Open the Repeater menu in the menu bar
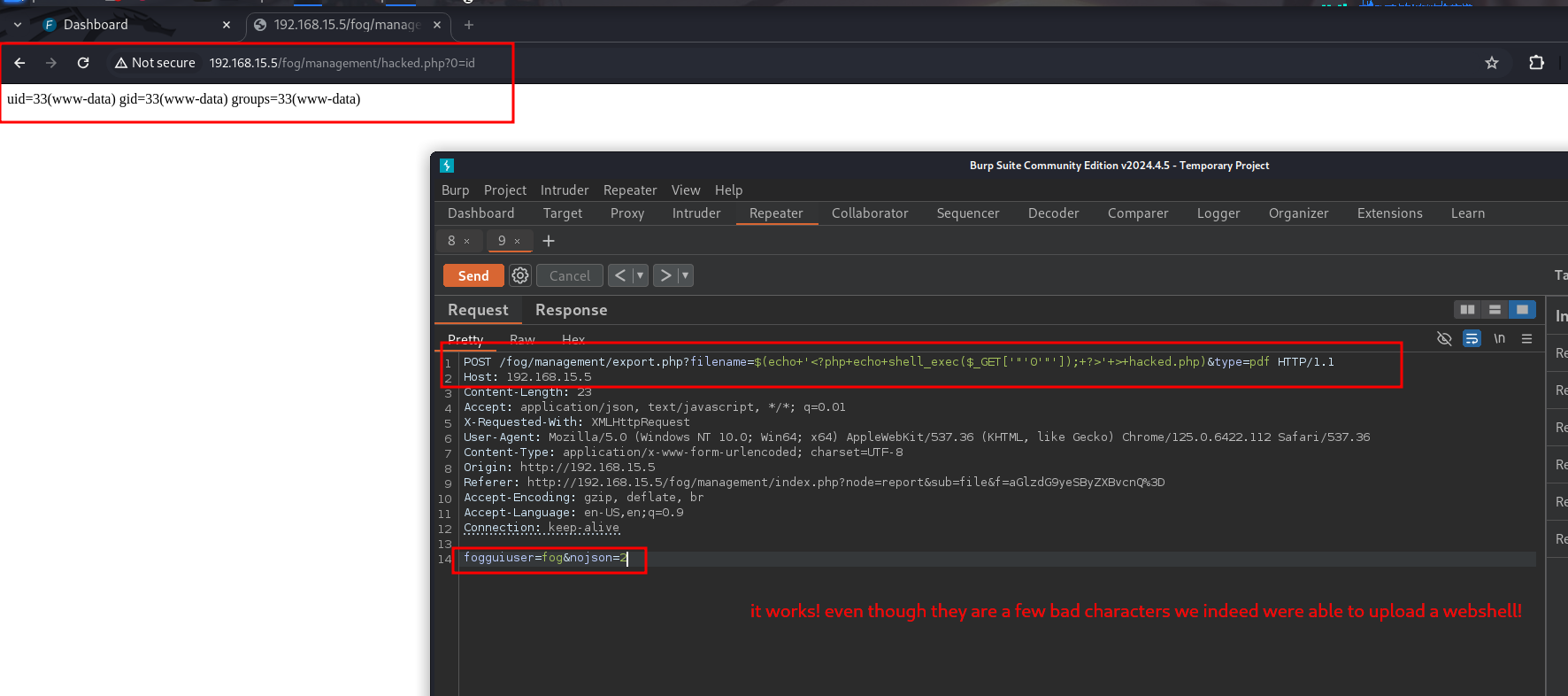 pos(630,190)
